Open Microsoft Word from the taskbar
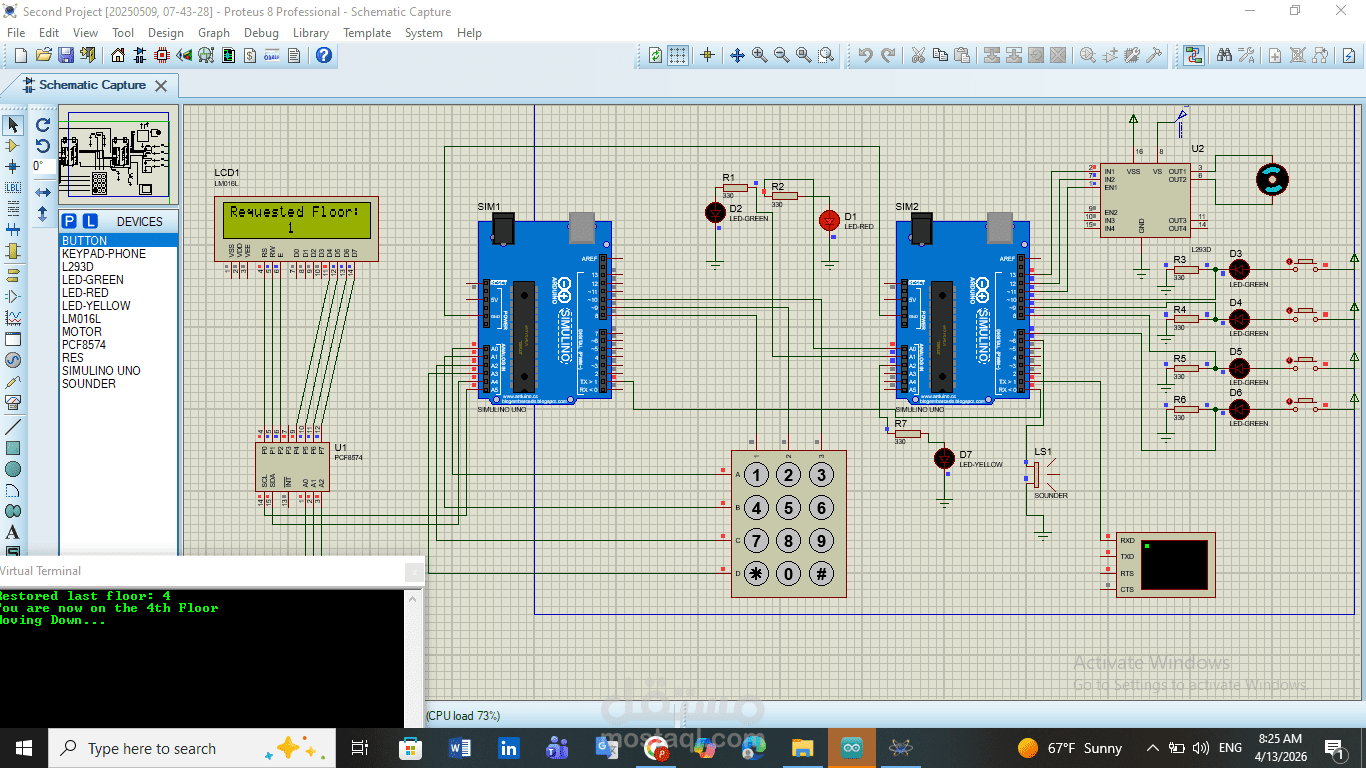Screen dimensions: 1366x768 (460, 748)
